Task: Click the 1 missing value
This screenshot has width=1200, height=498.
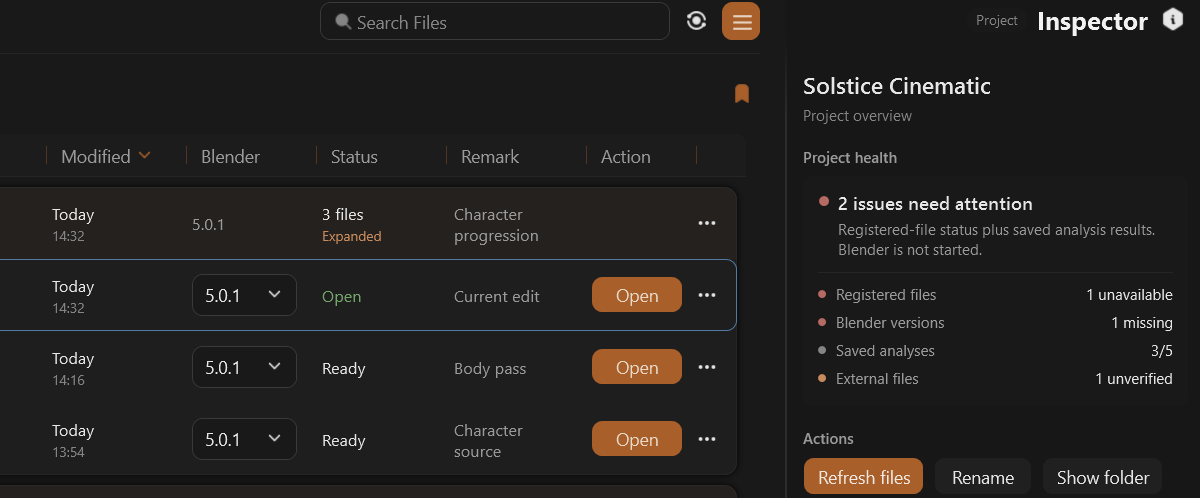Action: (x=1142, y=323)
